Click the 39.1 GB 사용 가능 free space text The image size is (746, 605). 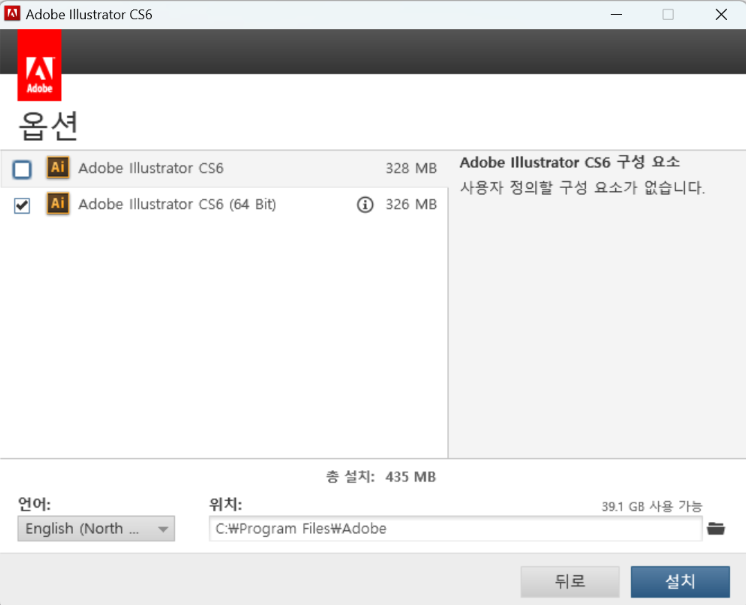coord(652,507)
